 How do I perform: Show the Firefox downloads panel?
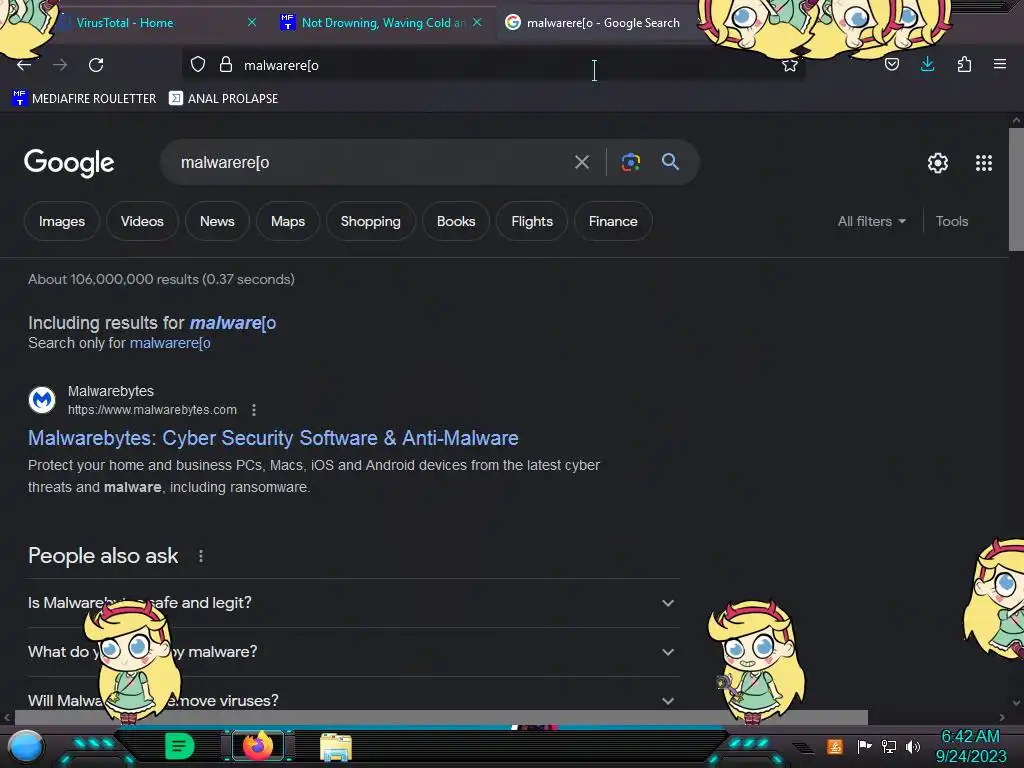click(x=927, y=64)
